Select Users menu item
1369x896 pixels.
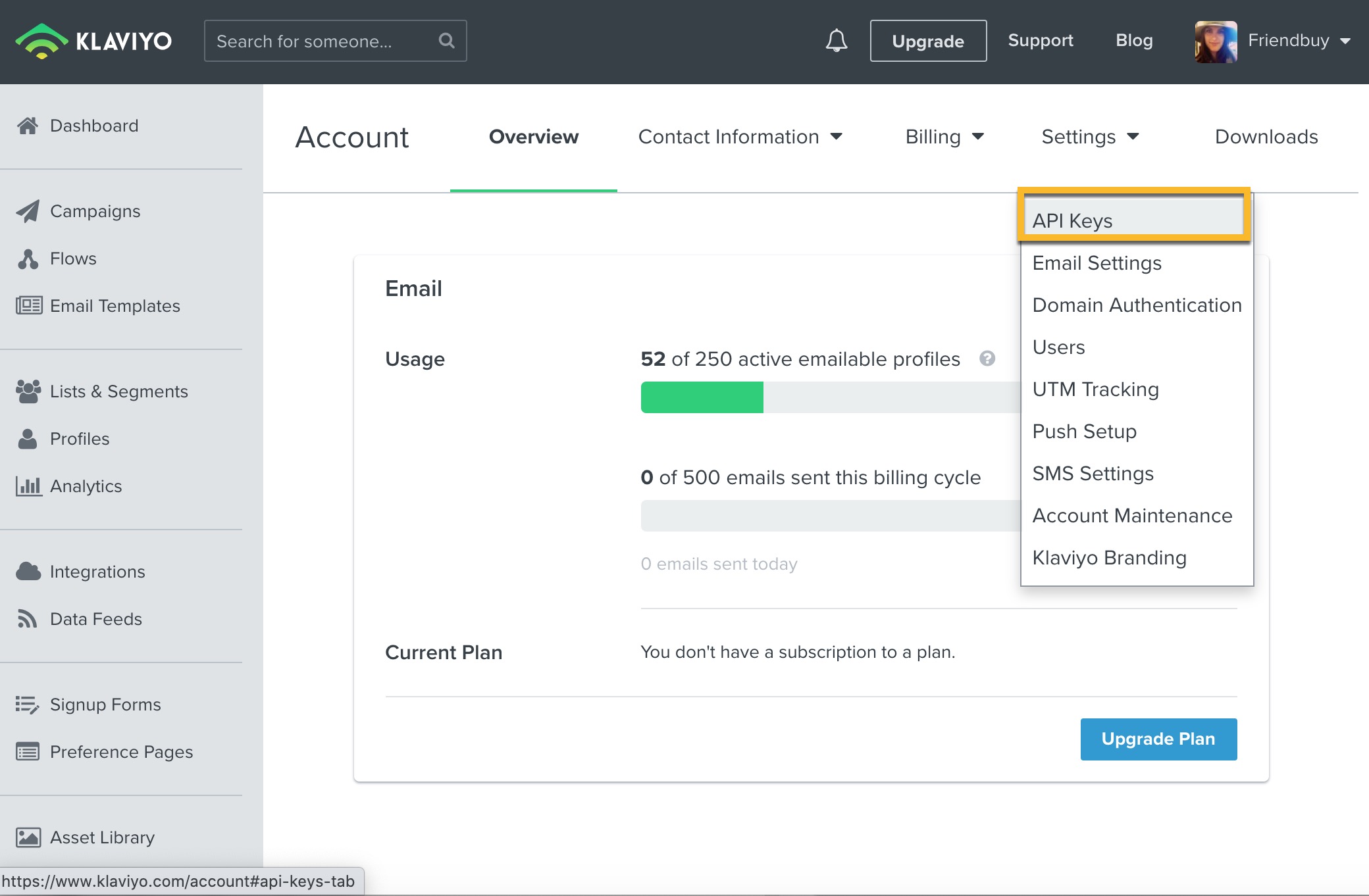(1137, 347)
